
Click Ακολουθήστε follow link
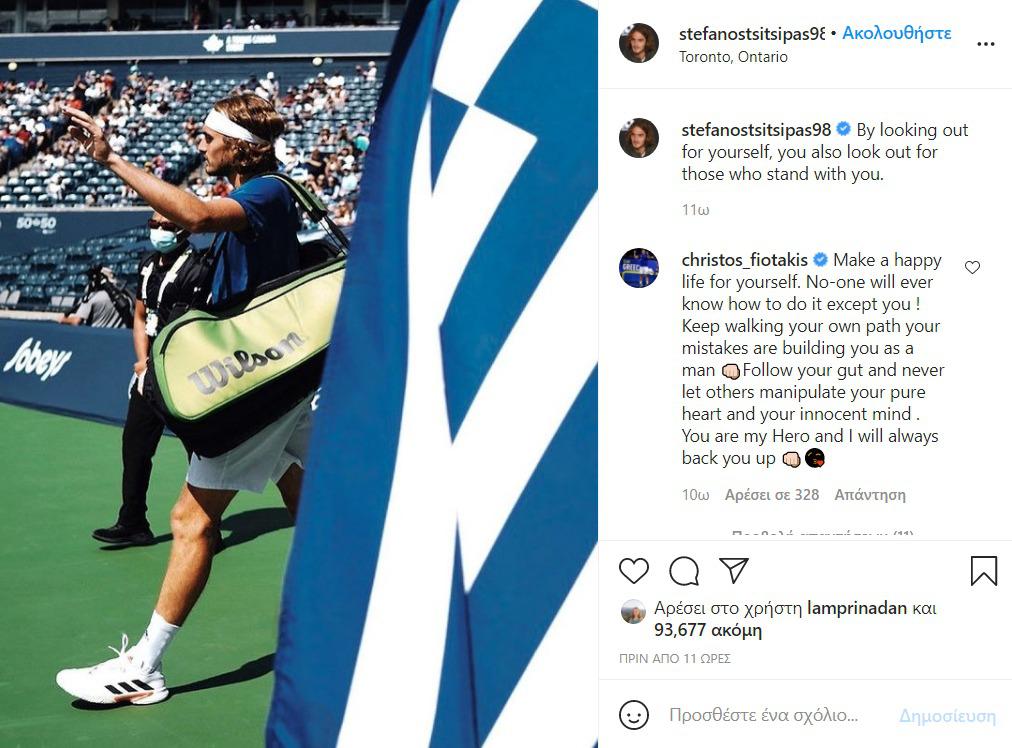(896, 33)
